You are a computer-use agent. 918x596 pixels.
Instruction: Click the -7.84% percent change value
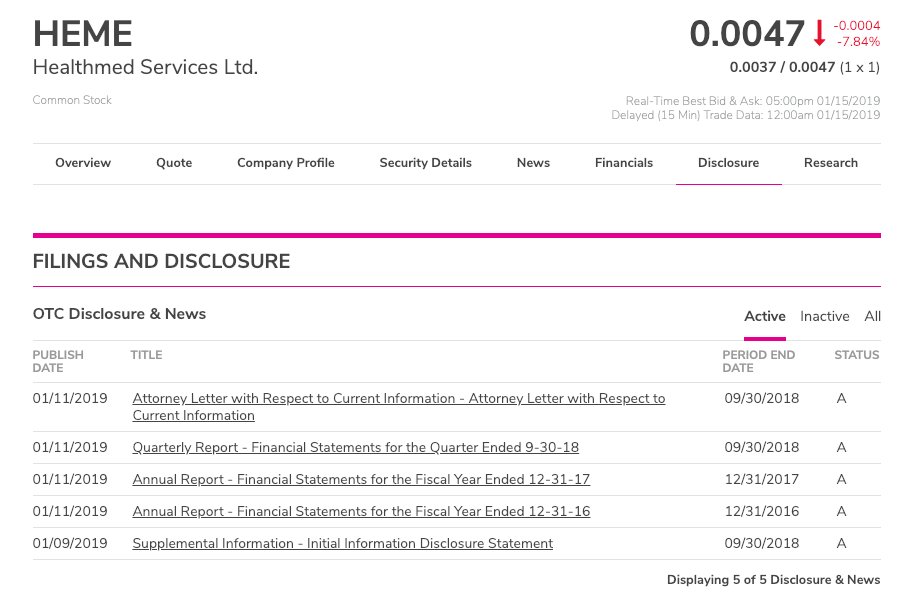click(x=858, y=42)
